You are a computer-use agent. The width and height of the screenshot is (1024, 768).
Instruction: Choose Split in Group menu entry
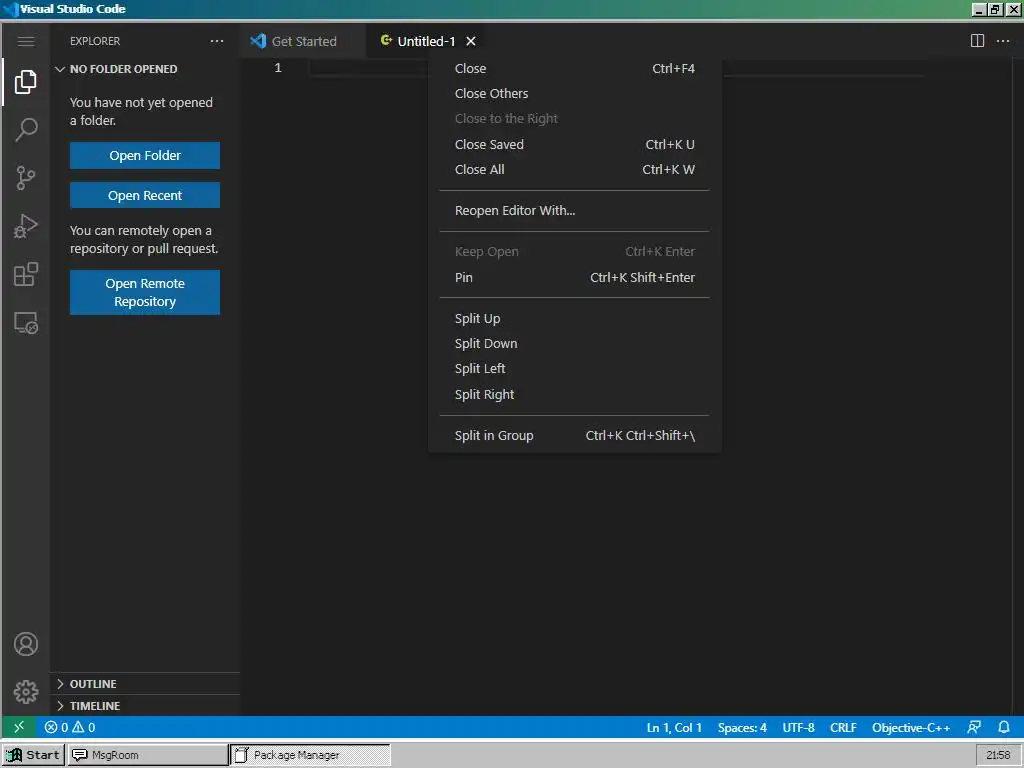click(575, 436)
